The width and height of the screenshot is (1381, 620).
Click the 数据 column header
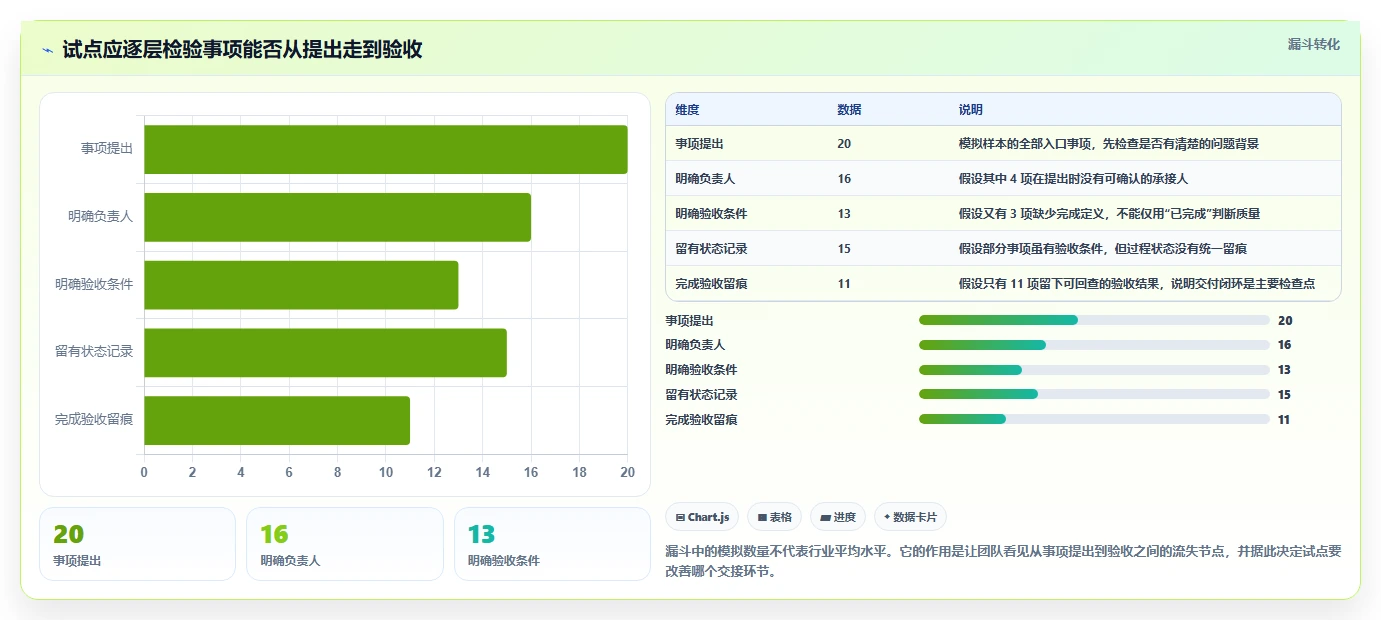(849, 110)
